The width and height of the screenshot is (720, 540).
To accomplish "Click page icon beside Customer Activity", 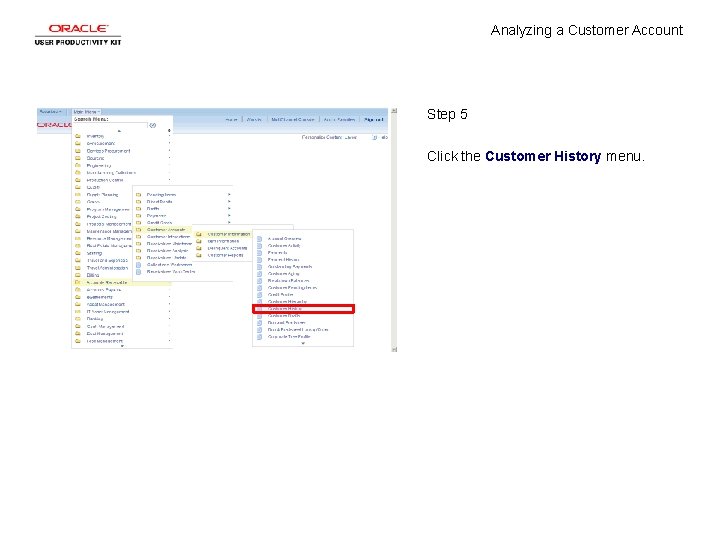I will pyautogui.click(x=259, y=246).
